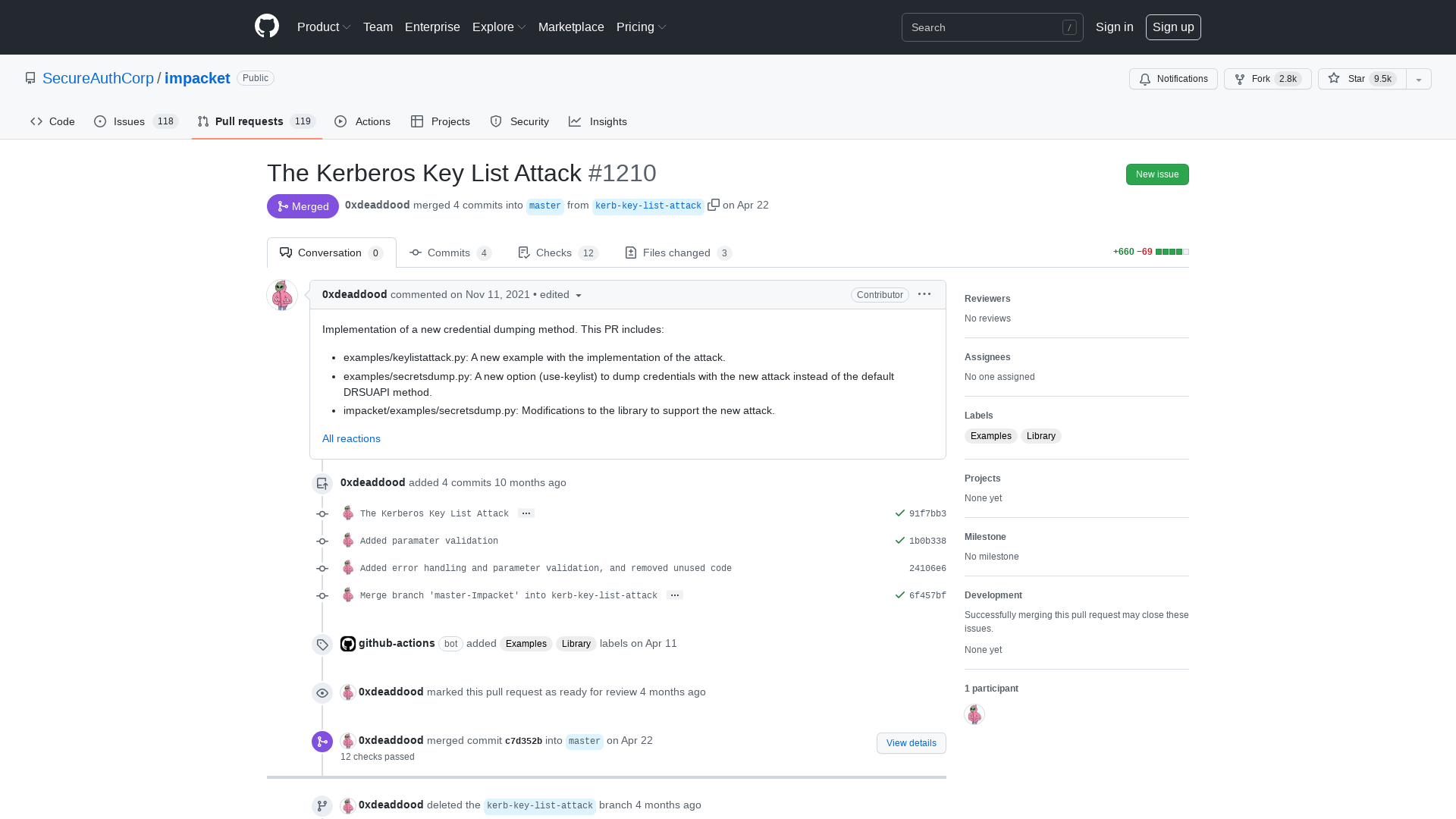Switch to the Issues tab
This screenshot has width=1456, height=819.
click(136, 121)
